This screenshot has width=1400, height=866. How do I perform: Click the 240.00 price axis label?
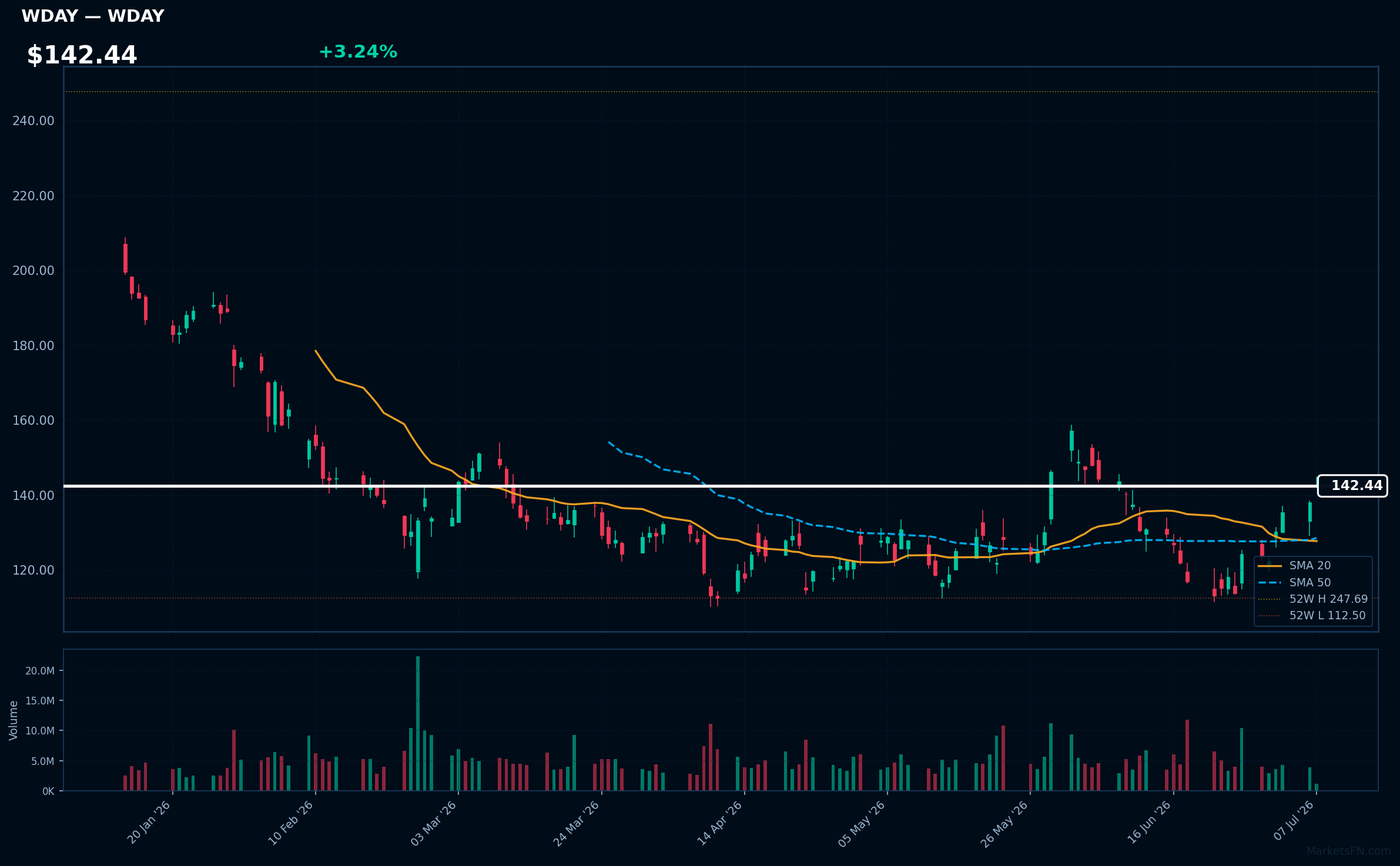click(34, 121)
